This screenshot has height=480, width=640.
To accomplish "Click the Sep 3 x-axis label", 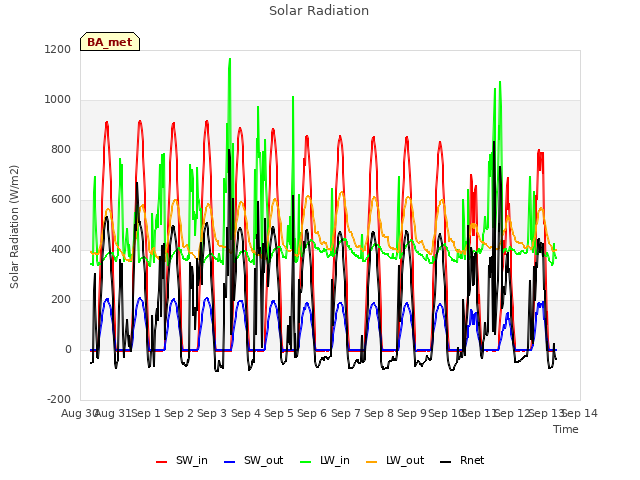I will (x=212, y=413).
